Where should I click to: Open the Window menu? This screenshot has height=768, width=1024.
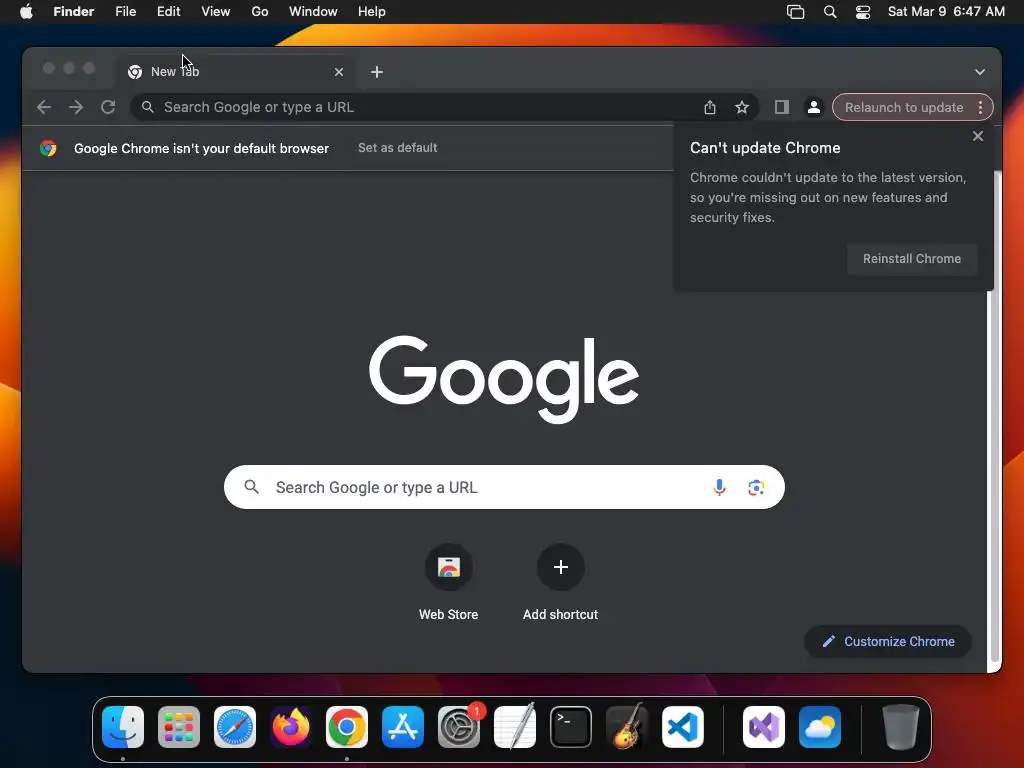point(313,12)
